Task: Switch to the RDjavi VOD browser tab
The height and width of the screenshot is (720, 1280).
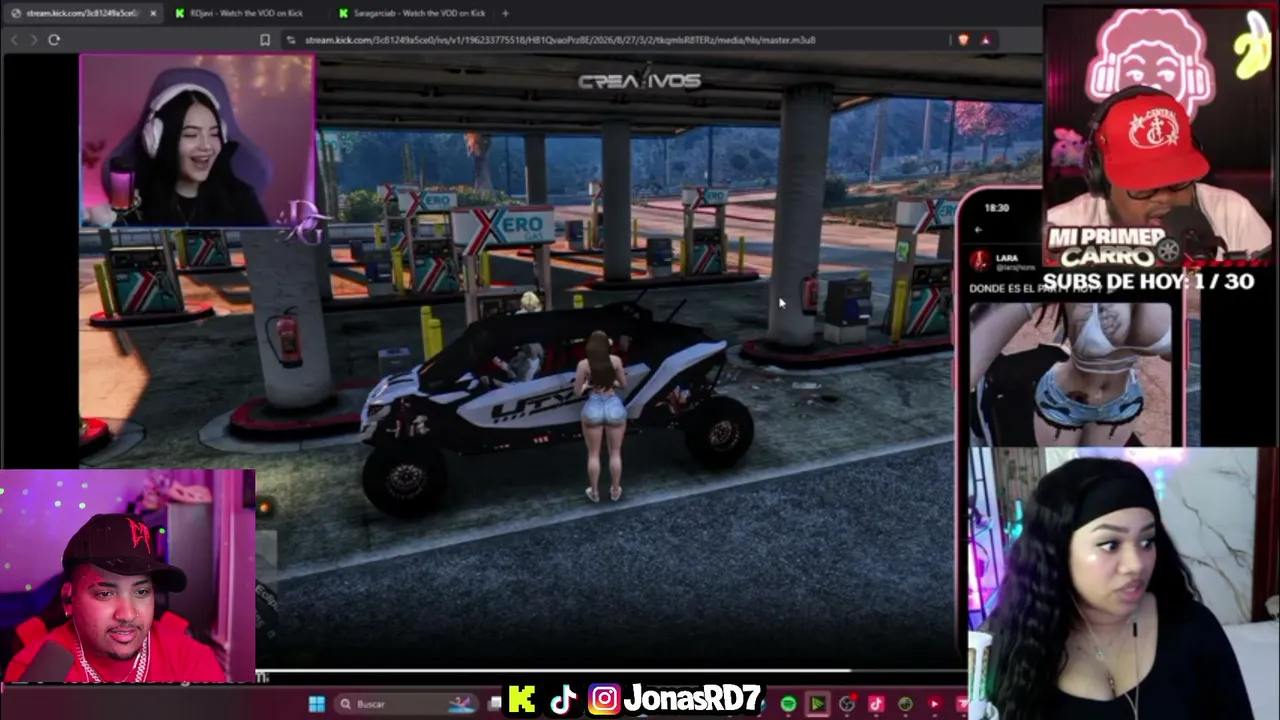Action: tap(247, 13)
